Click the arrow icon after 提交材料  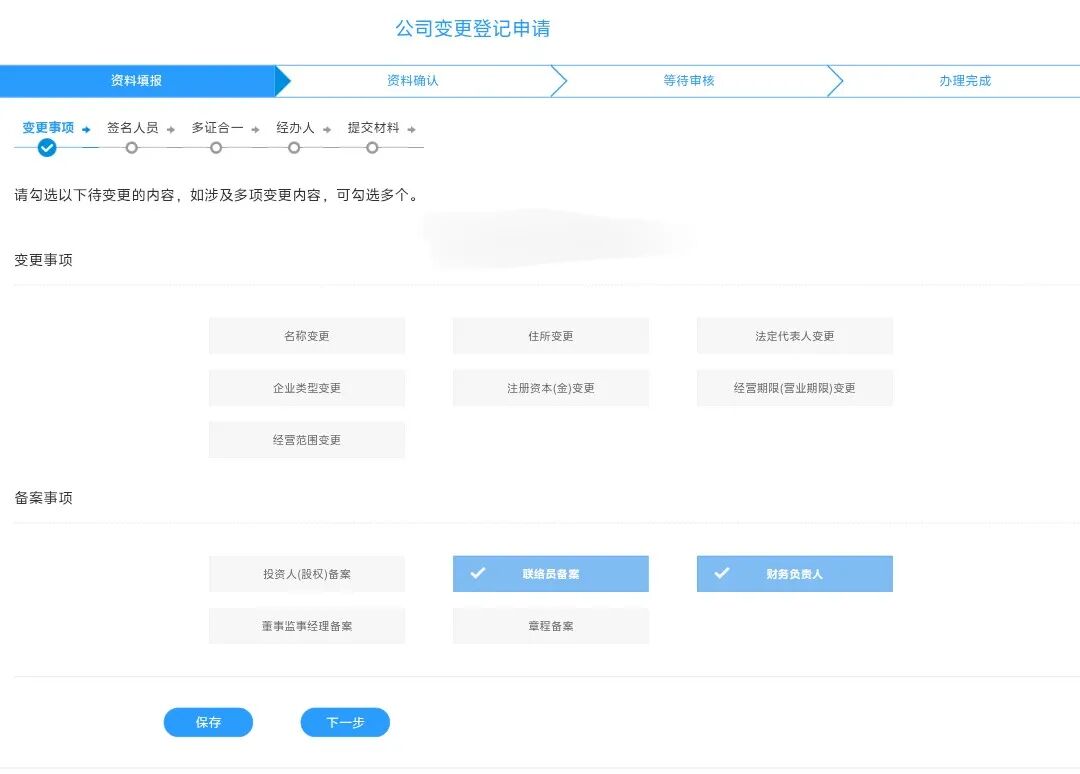tap(411, 129)
